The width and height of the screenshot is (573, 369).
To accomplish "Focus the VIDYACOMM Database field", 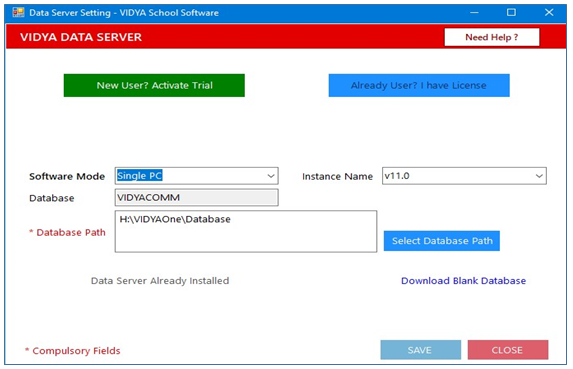I will tap(197, 198).
